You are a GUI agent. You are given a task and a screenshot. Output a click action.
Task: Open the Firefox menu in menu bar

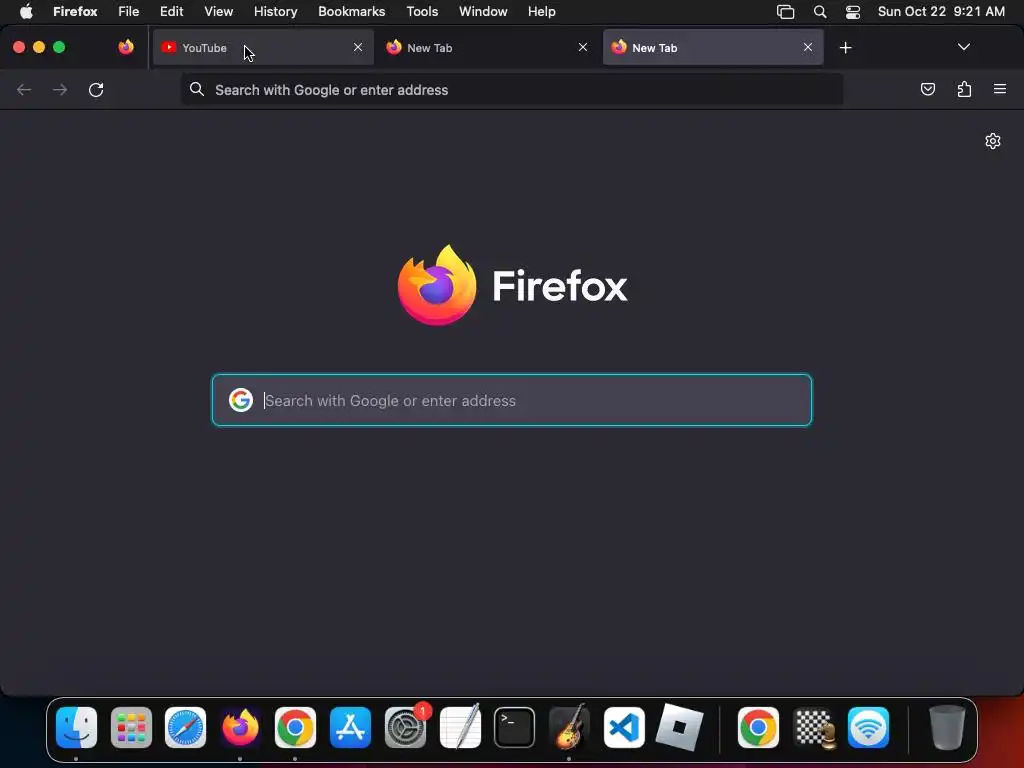coord(75,11)
